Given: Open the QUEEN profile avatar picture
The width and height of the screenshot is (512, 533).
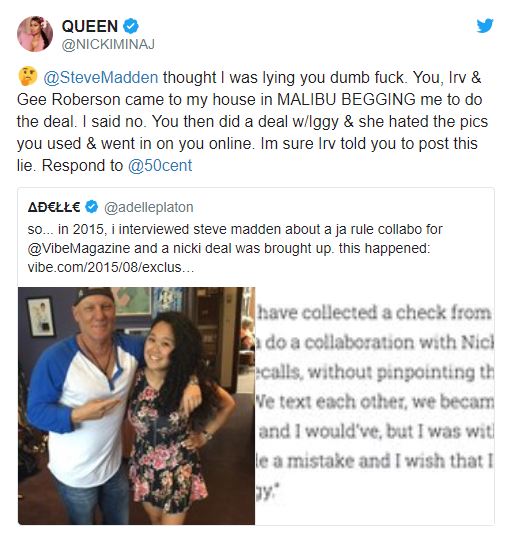Looking at the screenshot, I should [35, 34].
